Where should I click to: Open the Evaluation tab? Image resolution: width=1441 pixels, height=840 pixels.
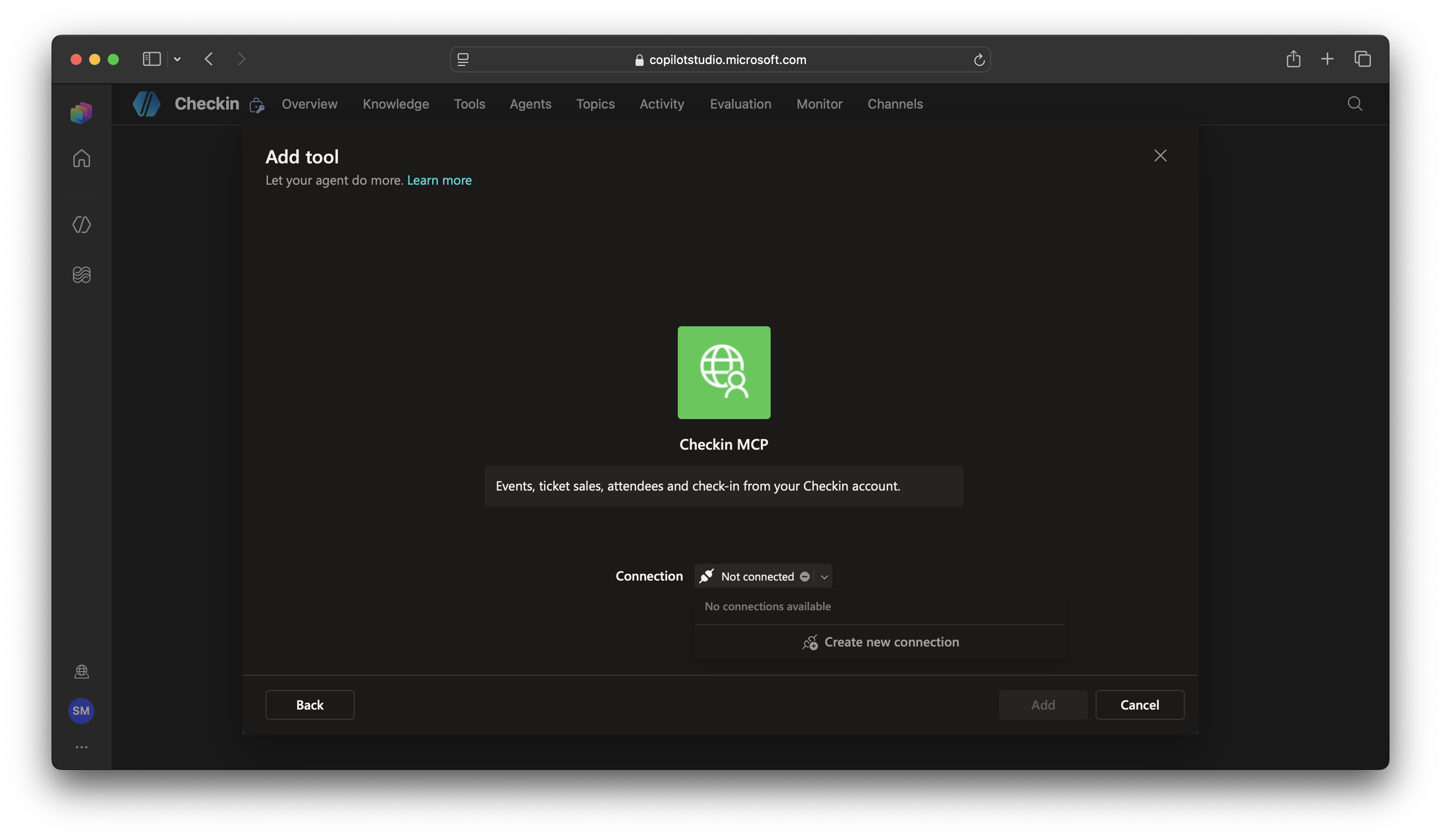click(x=740, y=104)
